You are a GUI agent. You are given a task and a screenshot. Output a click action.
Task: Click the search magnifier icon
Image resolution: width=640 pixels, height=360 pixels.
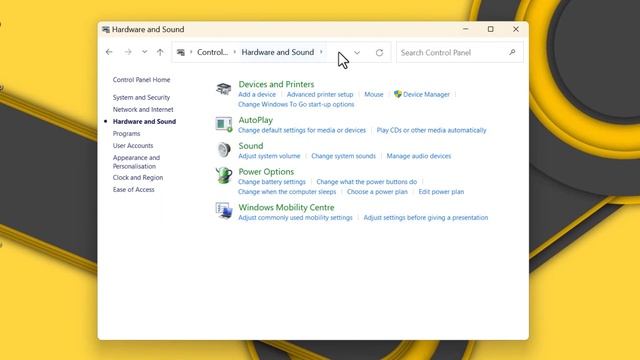pos(512,52)
